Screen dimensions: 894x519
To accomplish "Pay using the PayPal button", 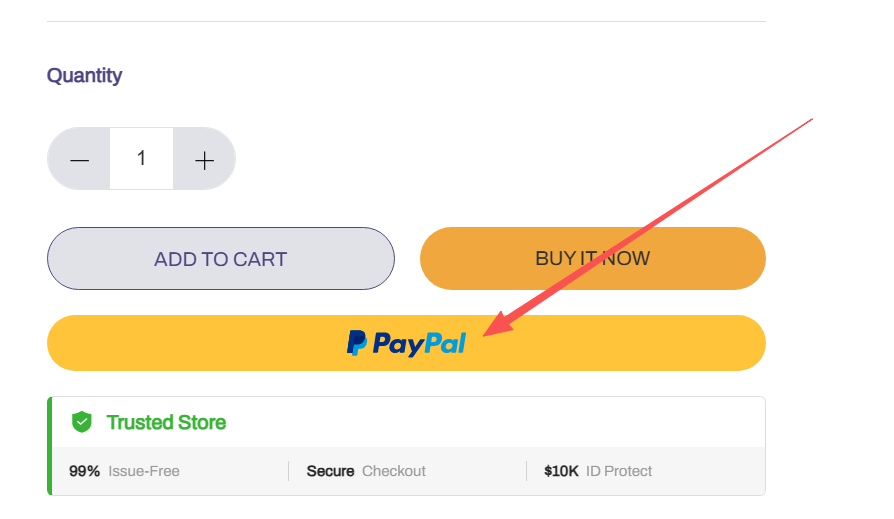I will click(x=406, y=343).
